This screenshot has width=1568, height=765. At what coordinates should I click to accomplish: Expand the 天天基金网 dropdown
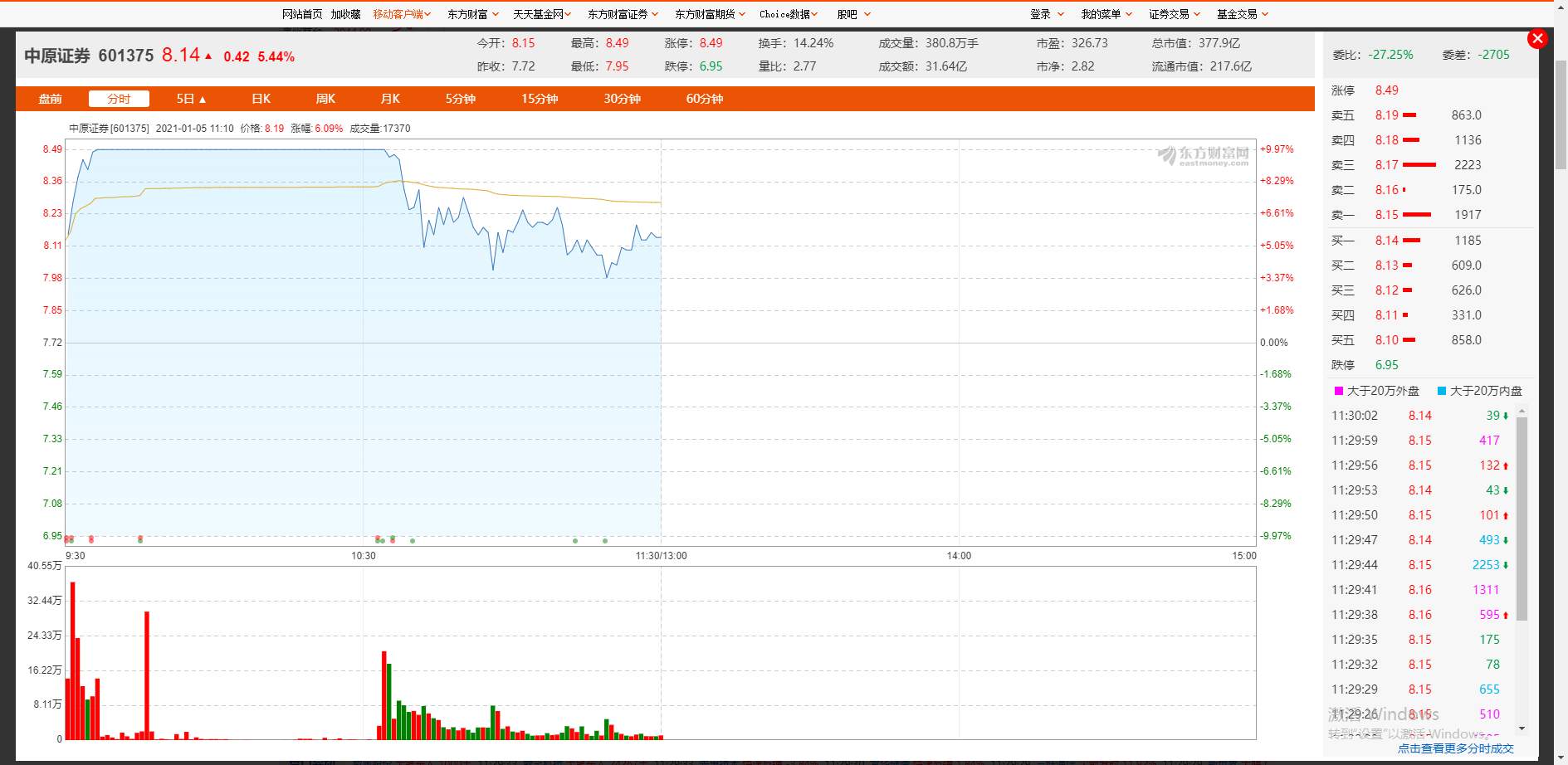[542, 14]
